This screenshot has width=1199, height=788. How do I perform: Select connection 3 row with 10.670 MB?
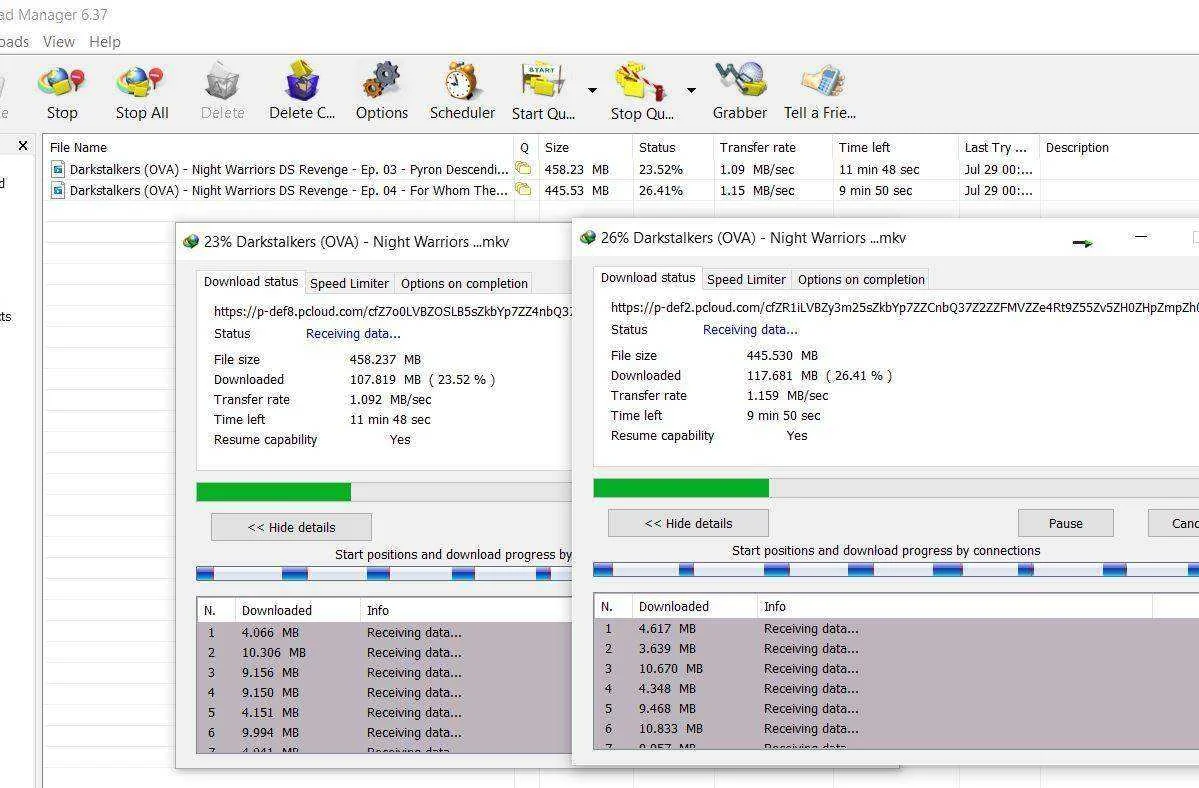(896, 669)
